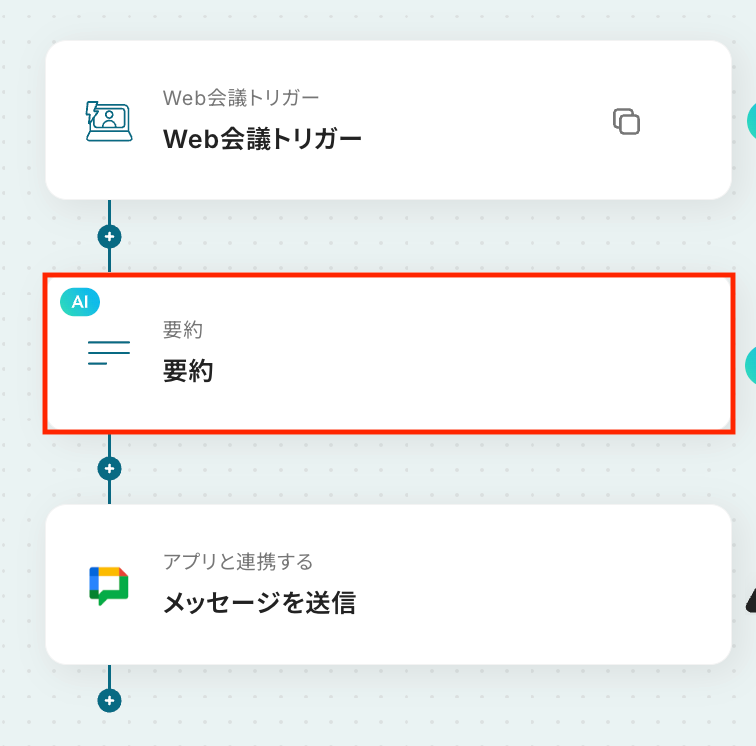Add a step after メッセージを送信 using plus
The image size is (756, 746).
pos(109,701)
